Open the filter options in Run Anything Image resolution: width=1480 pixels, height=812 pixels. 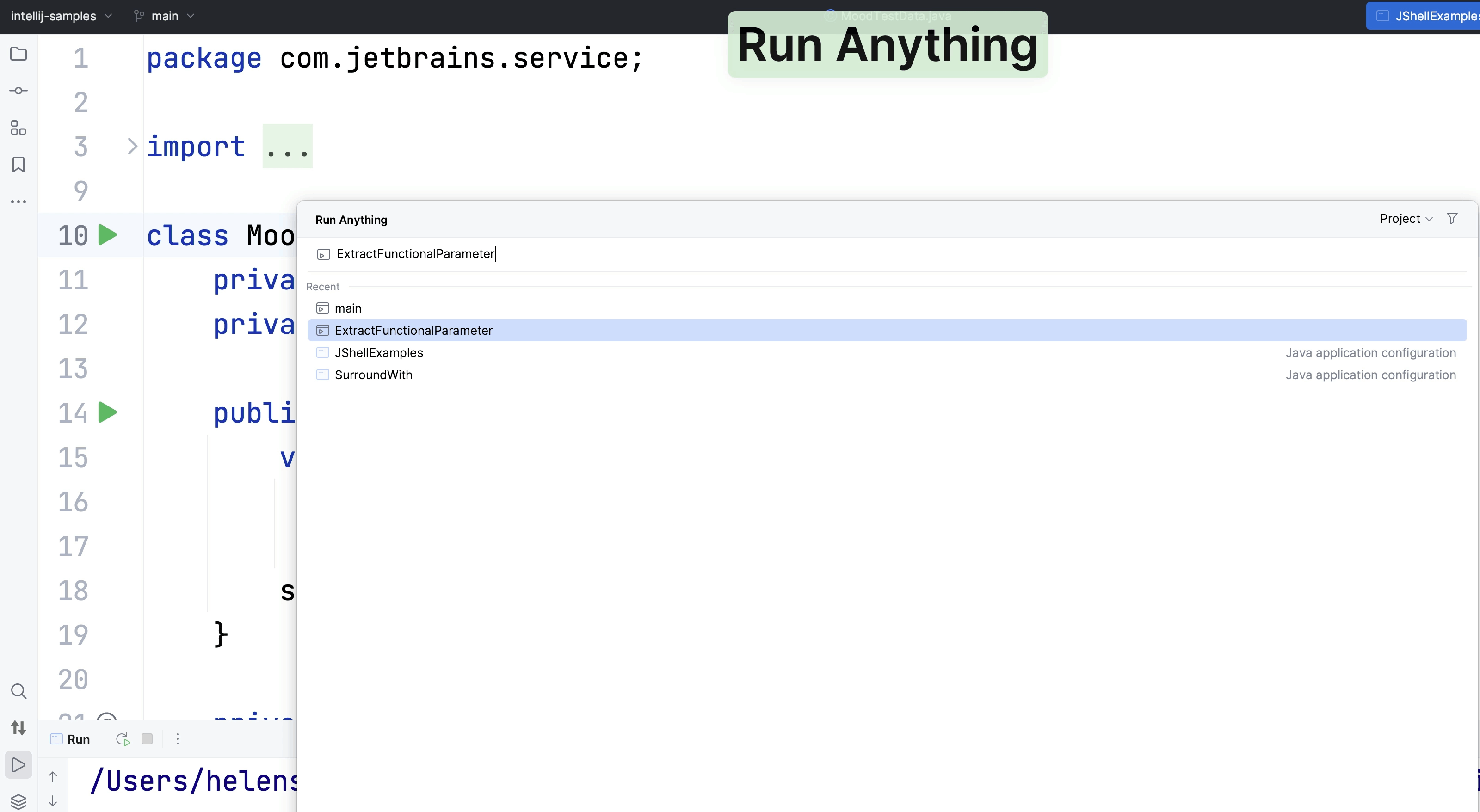click(1452, 218)
